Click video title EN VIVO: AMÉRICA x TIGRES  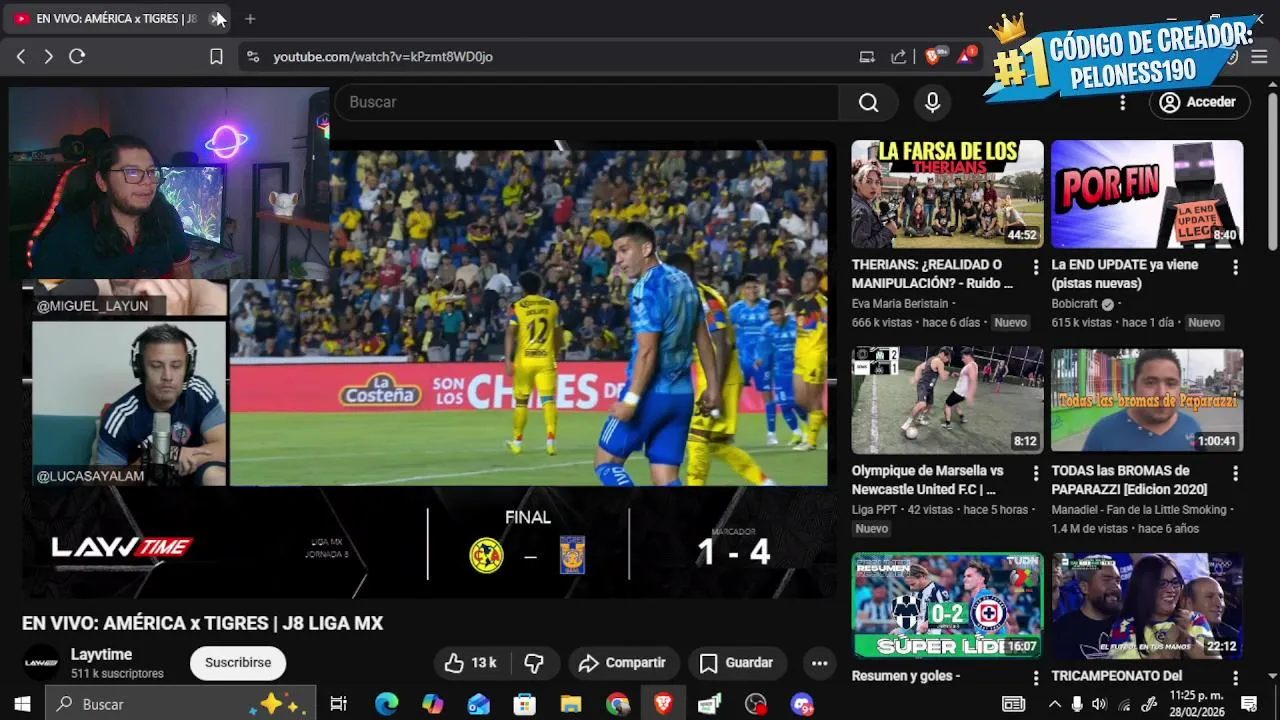click(202, 623)
